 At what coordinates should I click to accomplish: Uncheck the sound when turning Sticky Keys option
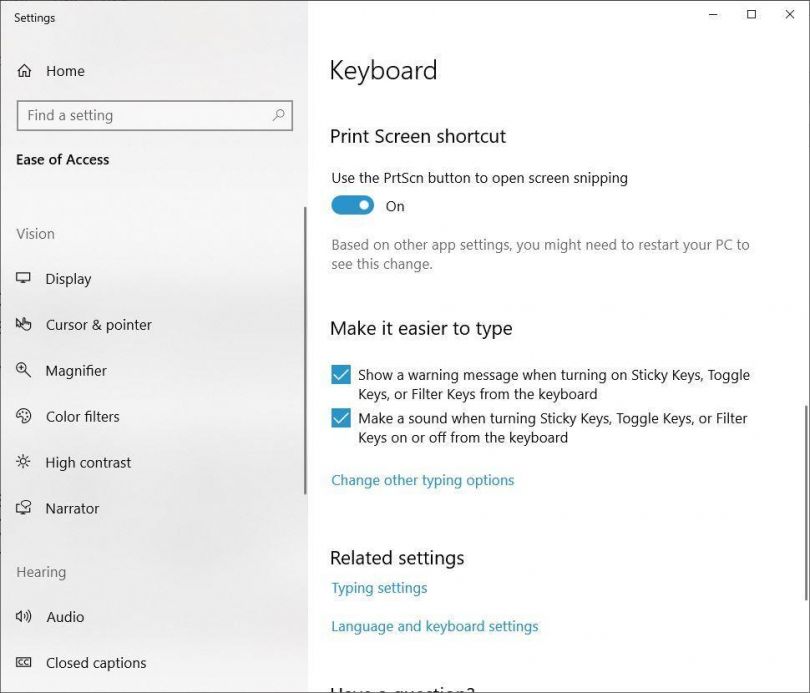[x=341, y=419]
